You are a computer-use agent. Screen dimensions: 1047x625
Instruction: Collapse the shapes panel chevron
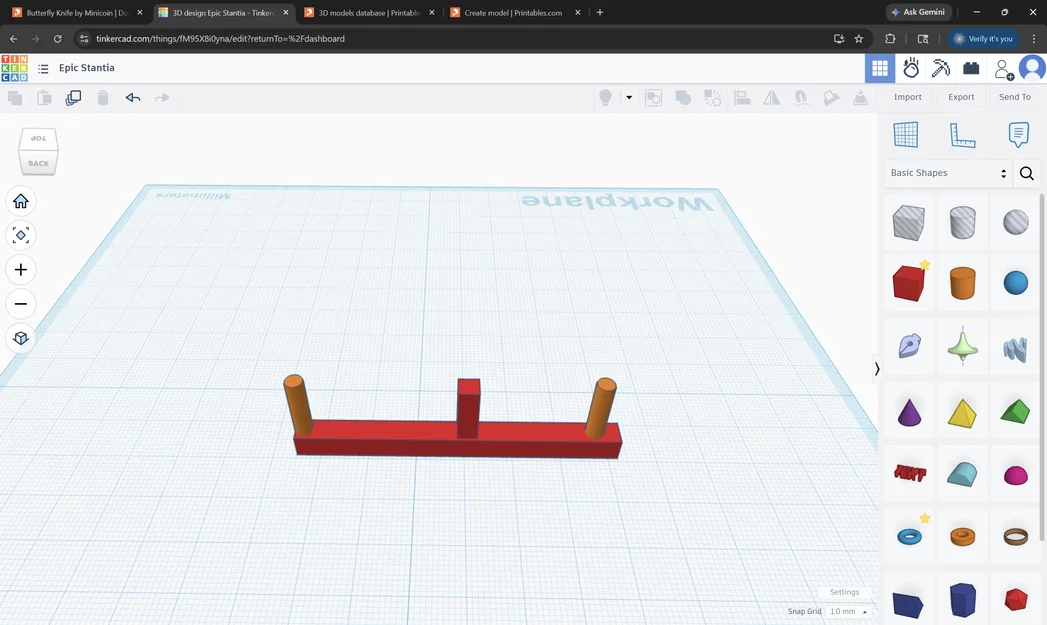click(x=877, y=369)
